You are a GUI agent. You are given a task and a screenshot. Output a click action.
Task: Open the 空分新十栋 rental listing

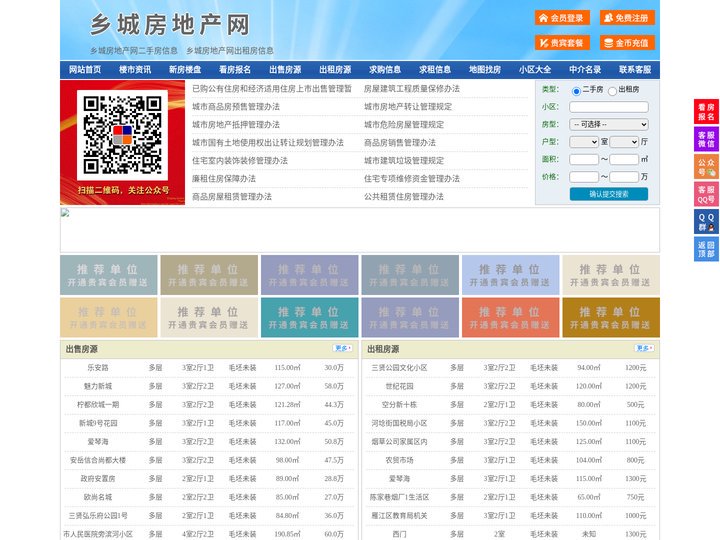pos(399,405)
